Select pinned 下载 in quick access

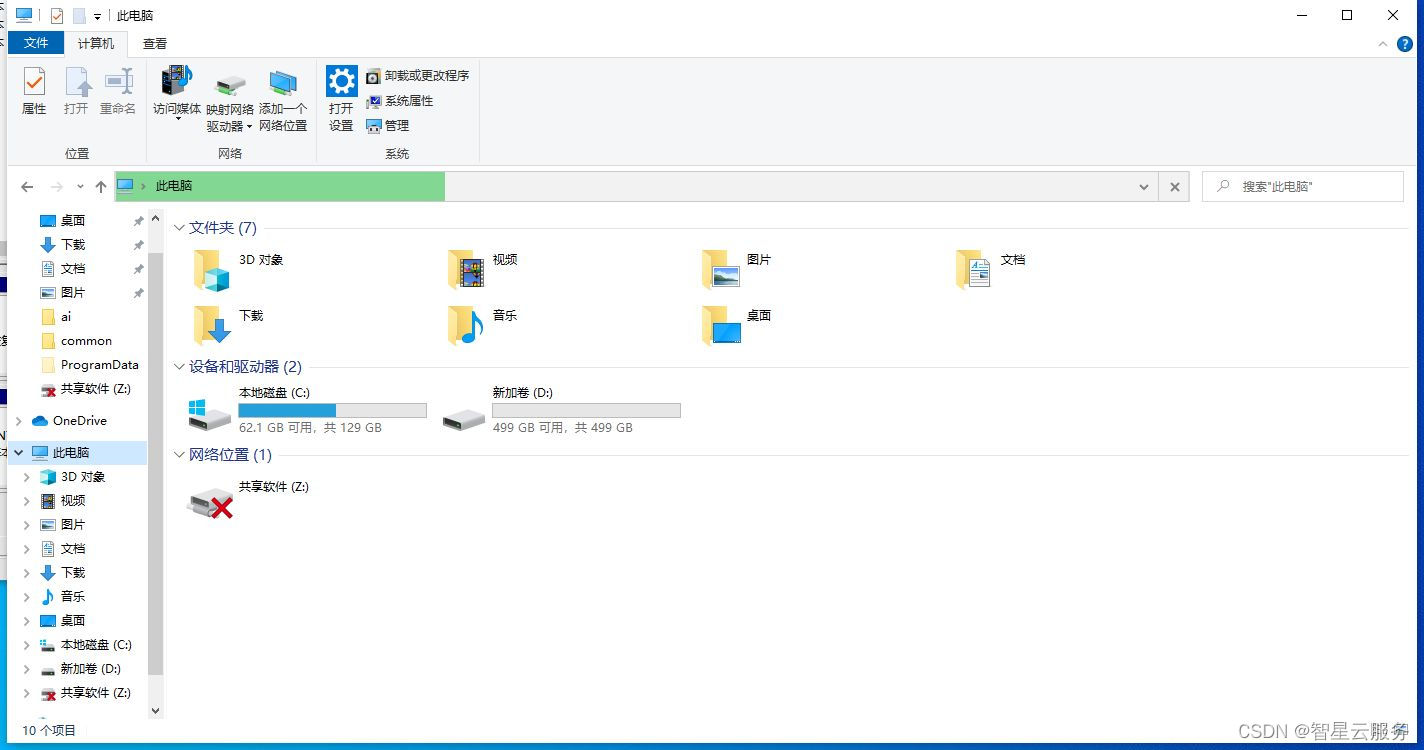click(73, 245)
